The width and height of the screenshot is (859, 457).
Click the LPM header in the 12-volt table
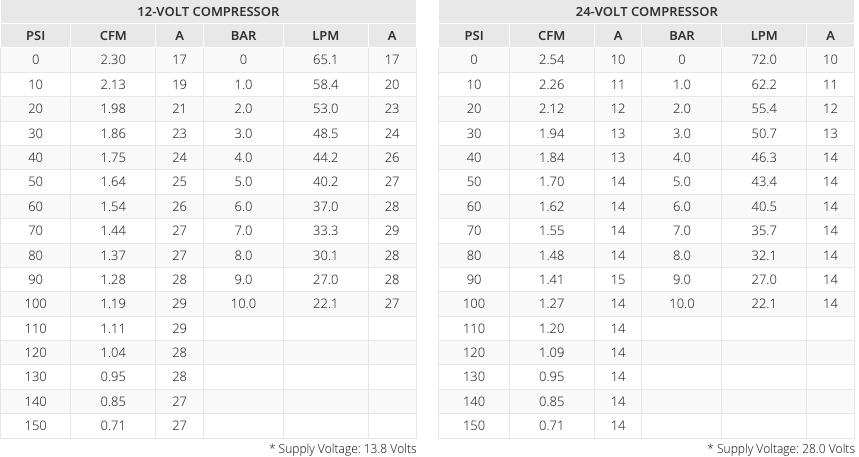(x=325, y=36)
